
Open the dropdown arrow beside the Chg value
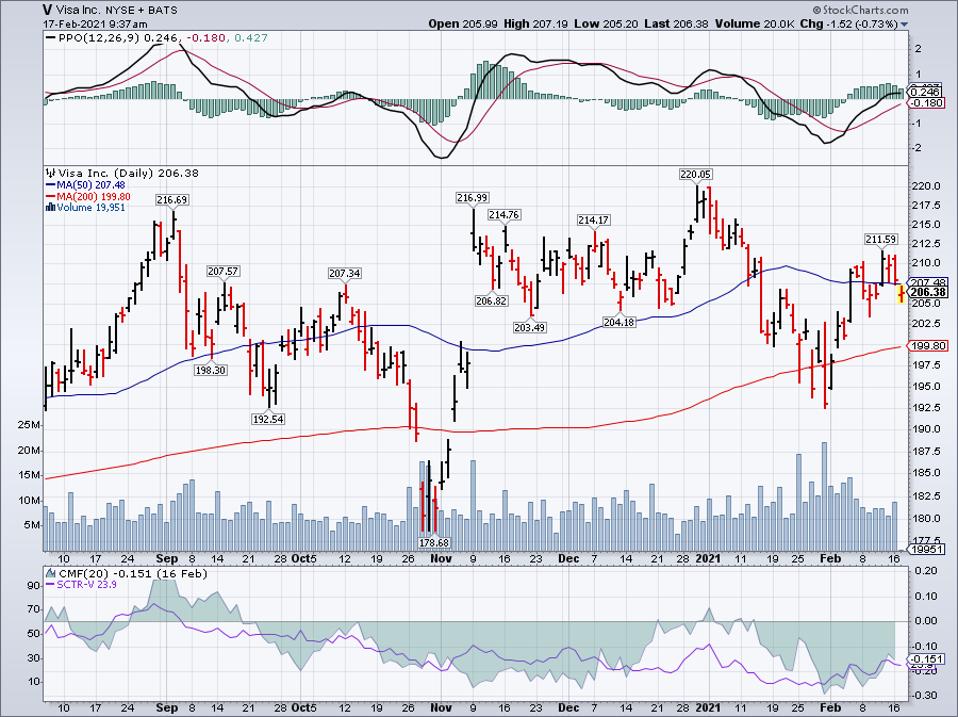[x=904, y=24]
